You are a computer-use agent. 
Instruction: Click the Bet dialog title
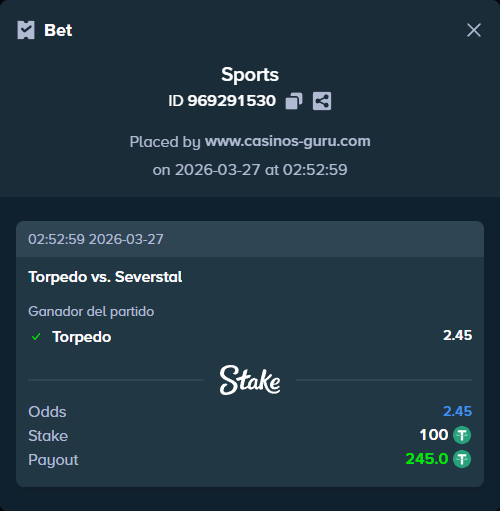click(58, 30)
